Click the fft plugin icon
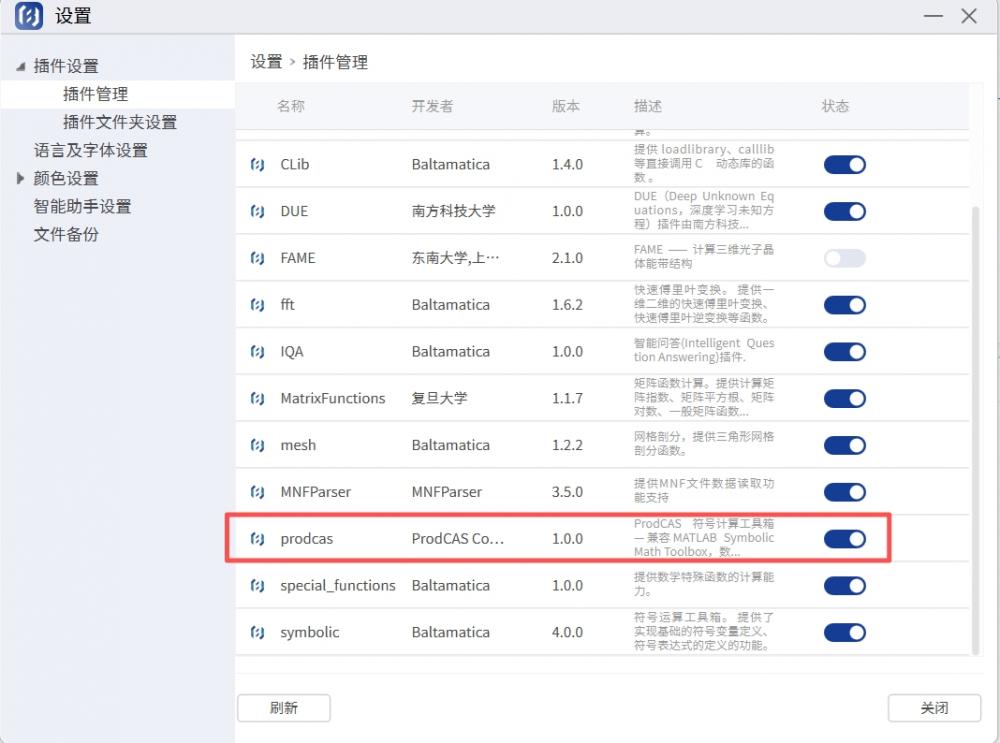 tap(257, 305)
